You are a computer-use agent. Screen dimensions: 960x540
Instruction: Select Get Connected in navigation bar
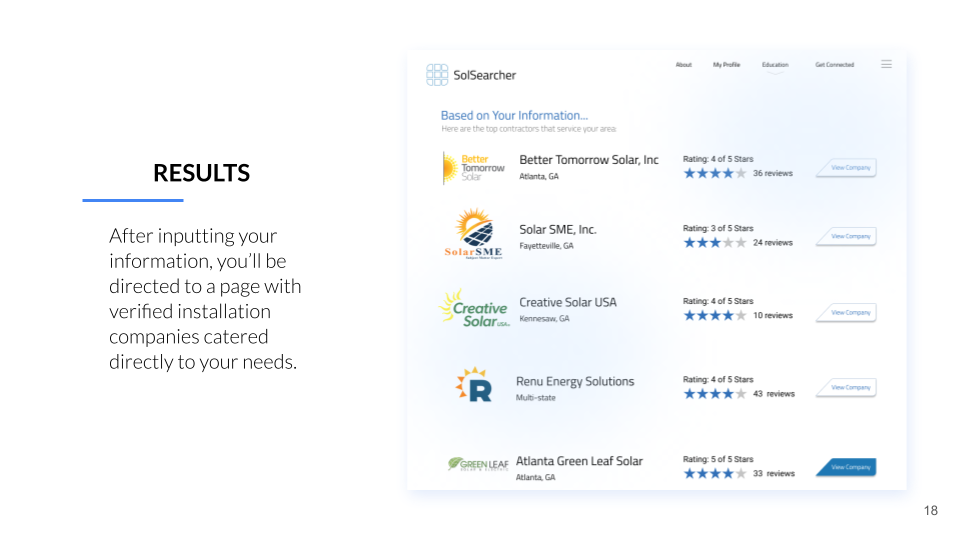[834, 64]
